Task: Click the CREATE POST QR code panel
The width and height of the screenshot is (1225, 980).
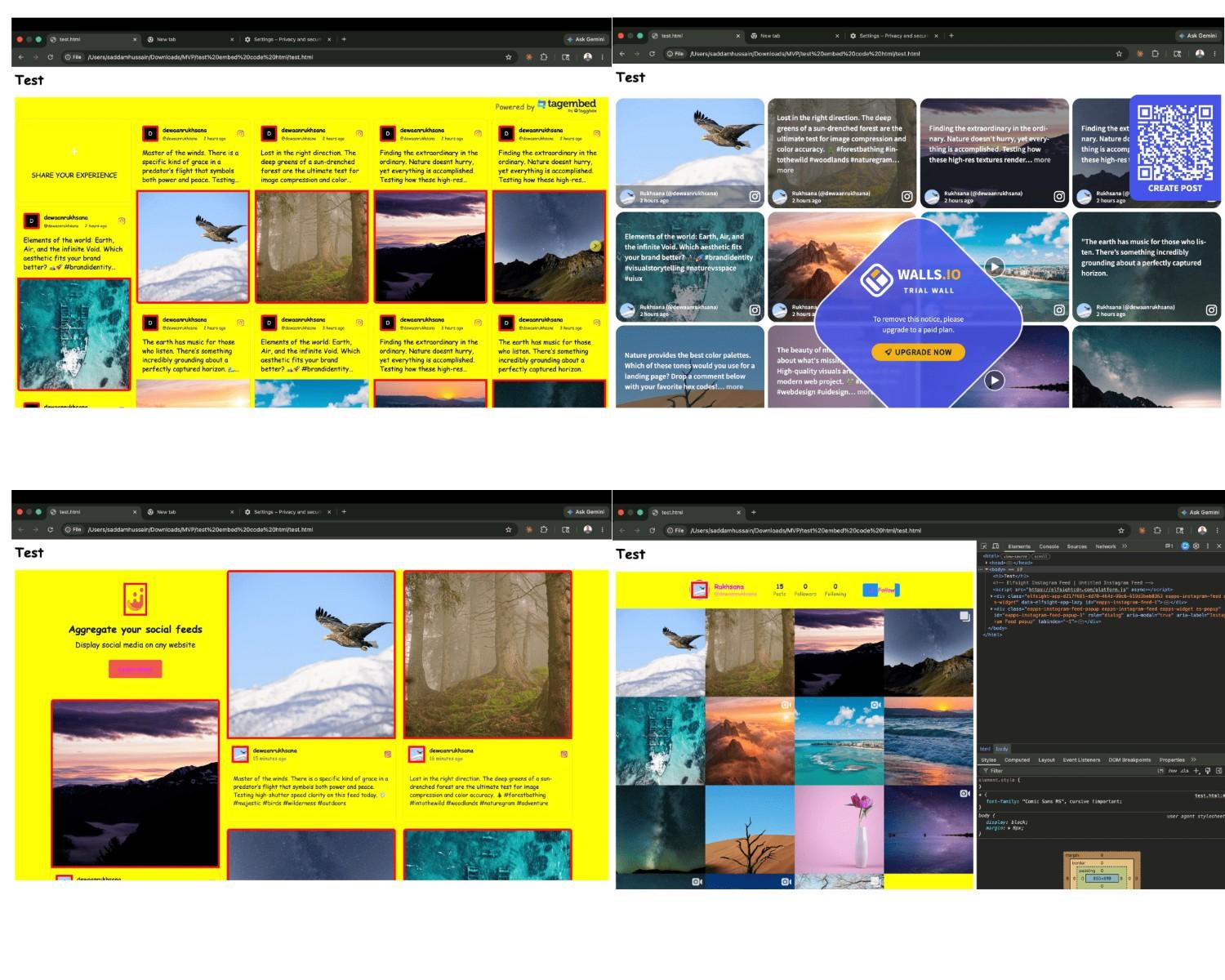Action: tap(1175, 149)
